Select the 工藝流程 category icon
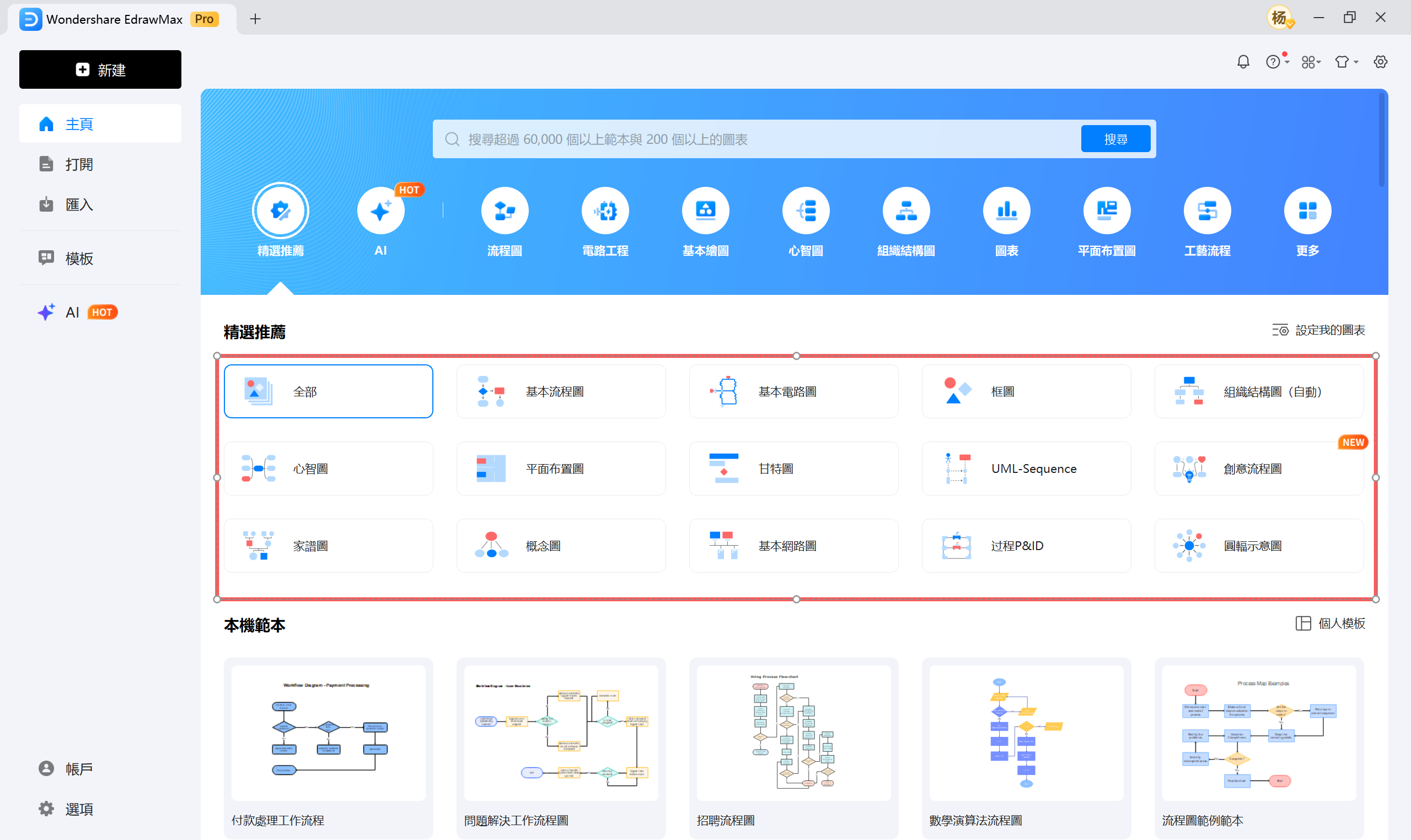This screenshot has width=1411, height=840. (1206, 211)
